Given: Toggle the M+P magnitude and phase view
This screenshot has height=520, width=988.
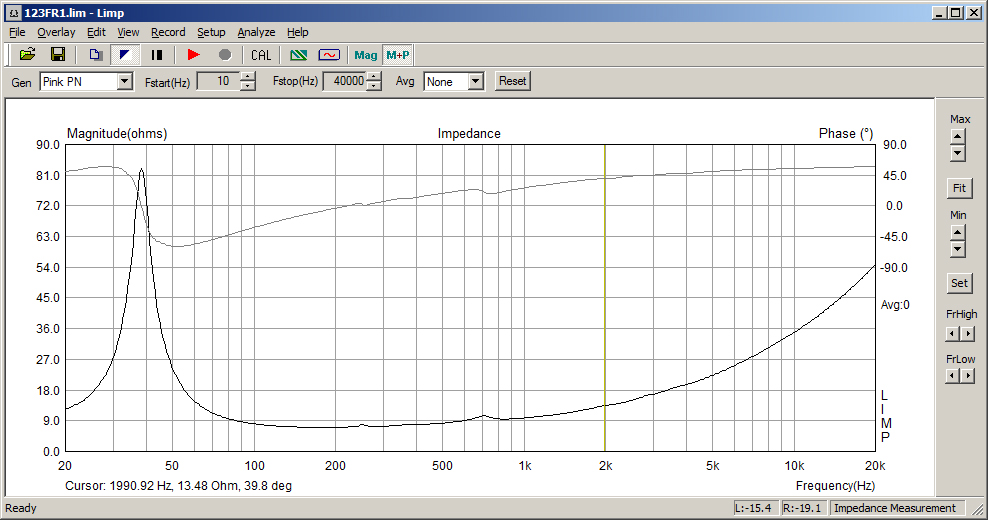Looking at the screenshot, I should (398, 55).
